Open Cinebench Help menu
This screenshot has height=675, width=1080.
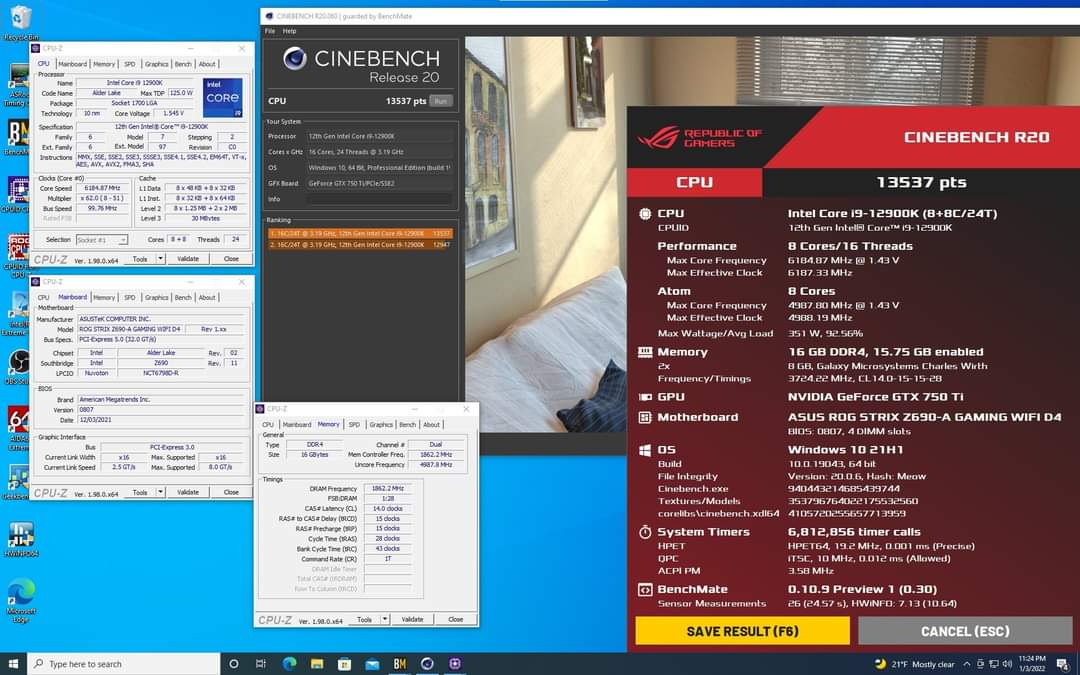click(289, 31)
